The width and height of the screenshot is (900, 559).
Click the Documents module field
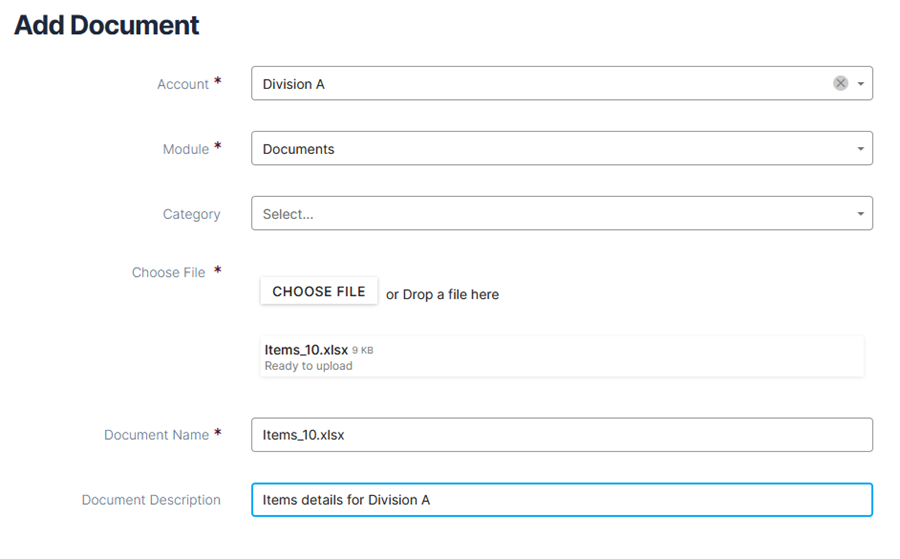pos(562,149)
